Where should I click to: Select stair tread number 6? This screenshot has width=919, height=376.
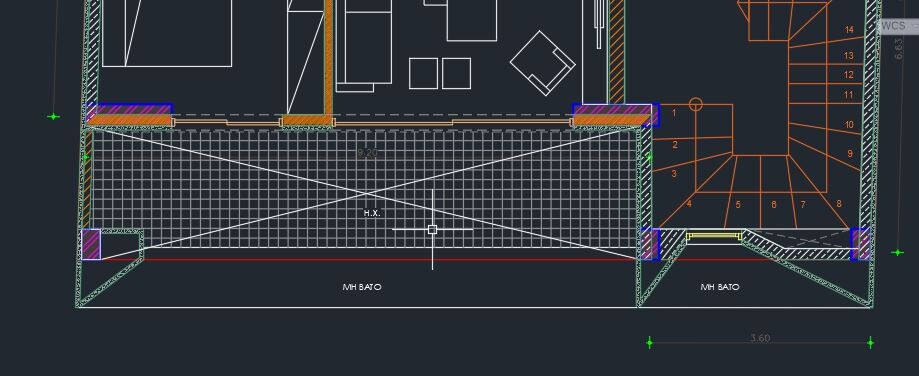[774, 204]
